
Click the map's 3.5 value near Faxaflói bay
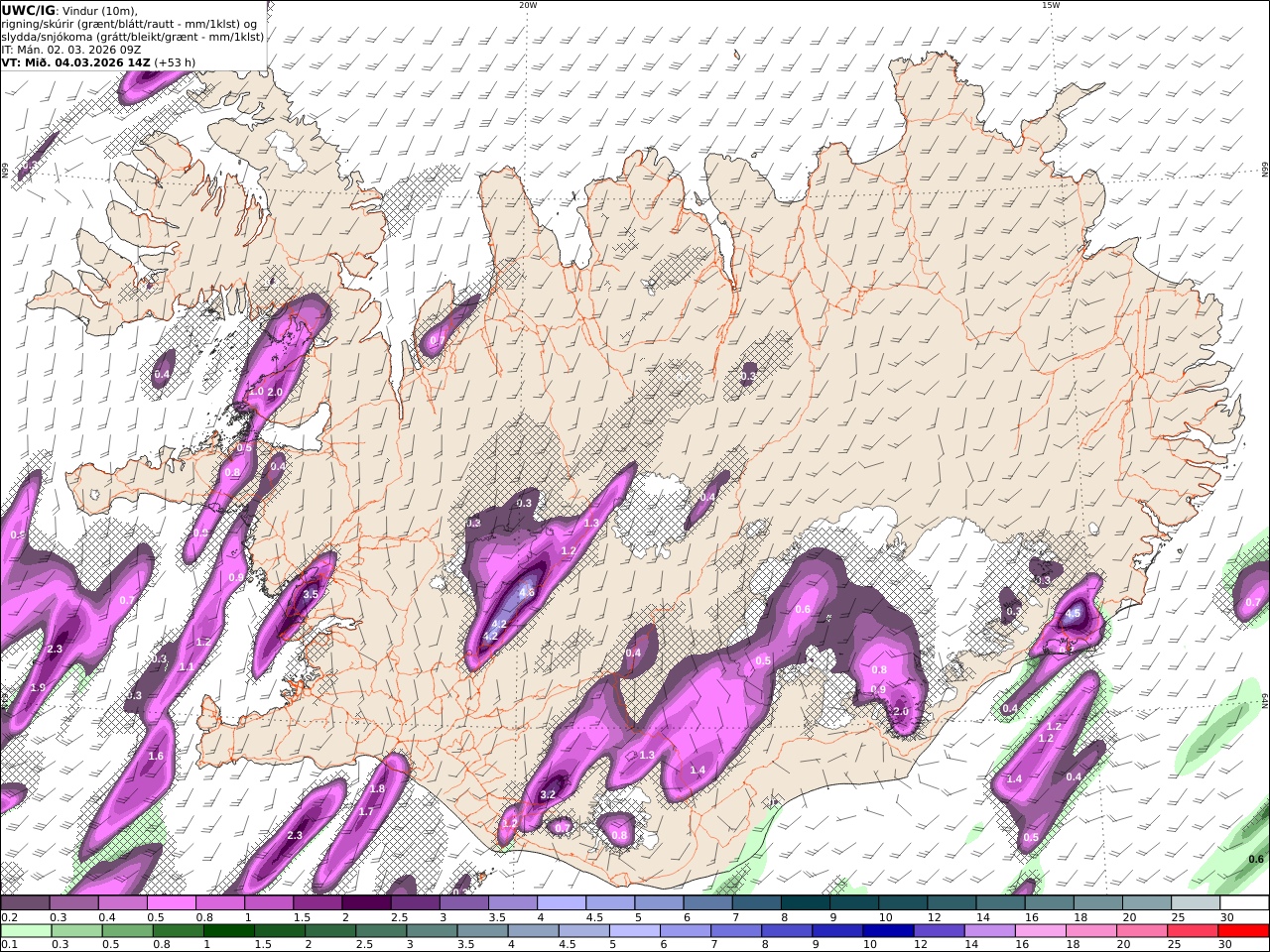(x=310, y=594)
